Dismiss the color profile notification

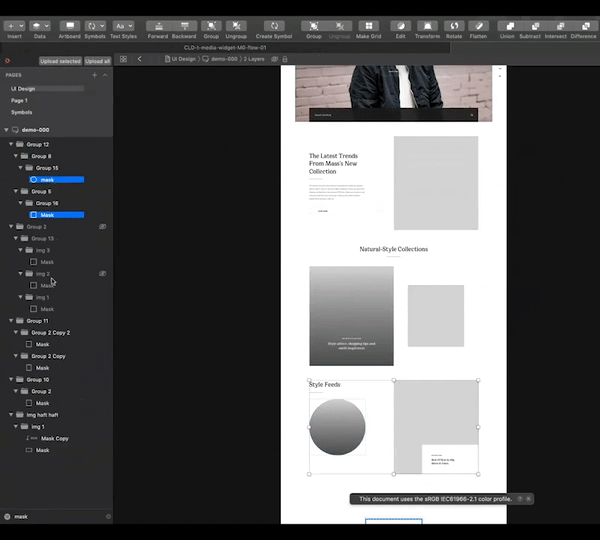coord(528,499)
